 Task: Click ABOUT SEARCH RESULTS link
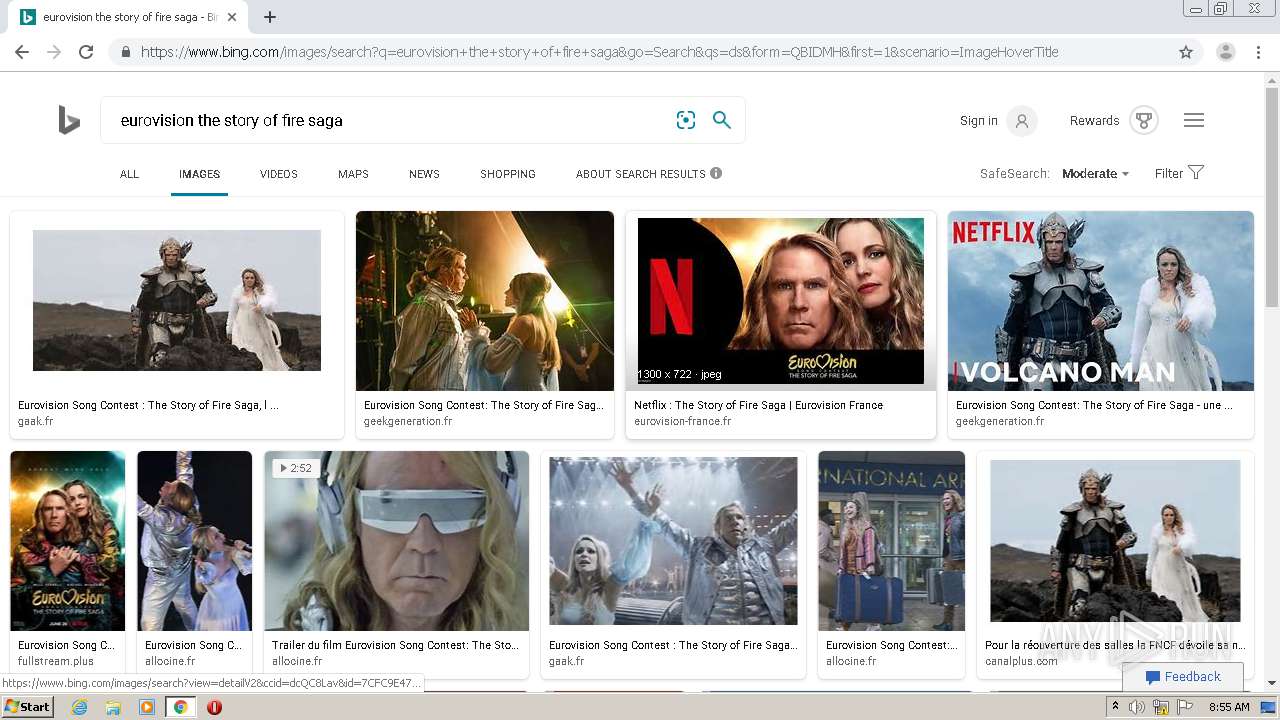pos(641,174)
